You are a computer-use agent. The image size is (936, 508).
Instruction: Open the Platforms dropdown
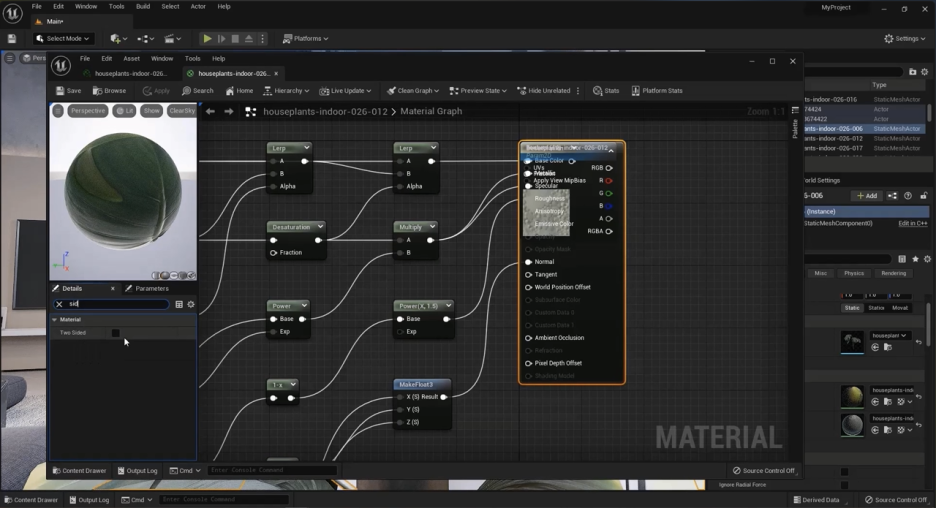click(x=306, y=39)
